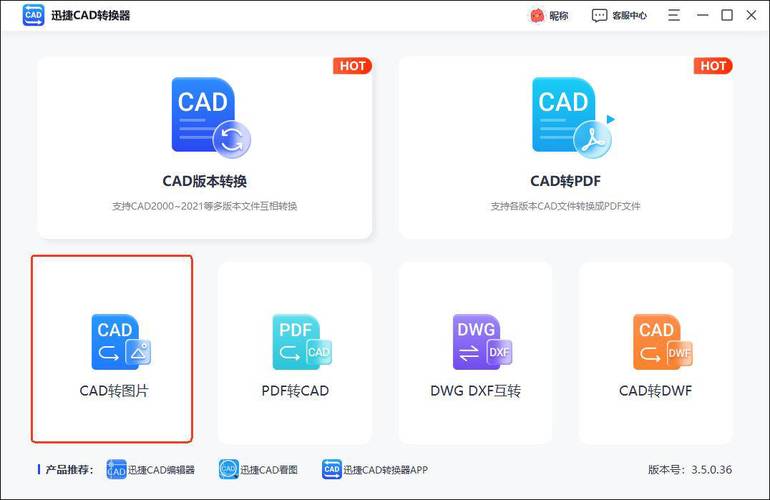Select the PDF转CAD icon
The image size is (770, 500).
[302, 342]
